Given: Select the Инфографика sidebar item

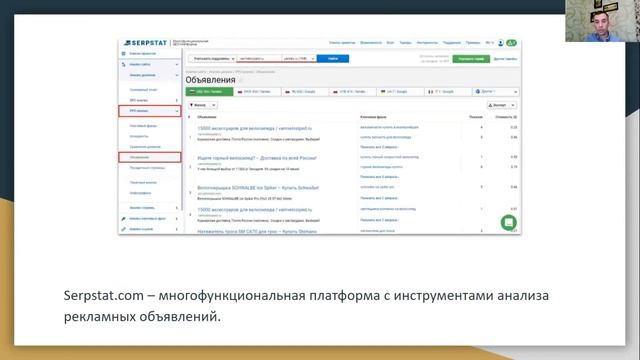Looking at the screenshot, I should point(140,193).
